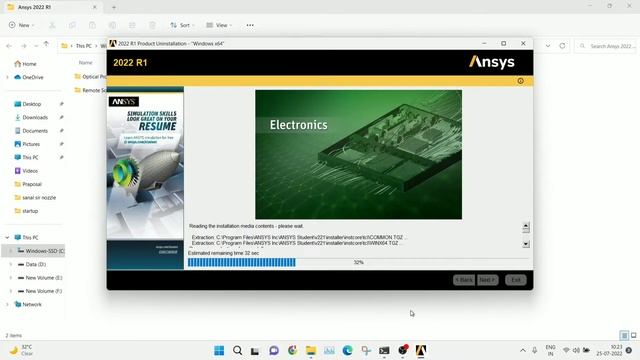
Task: Switch Explorer to large thumbnails view layout
Action: pyautogui.click(x=633, y=336)
